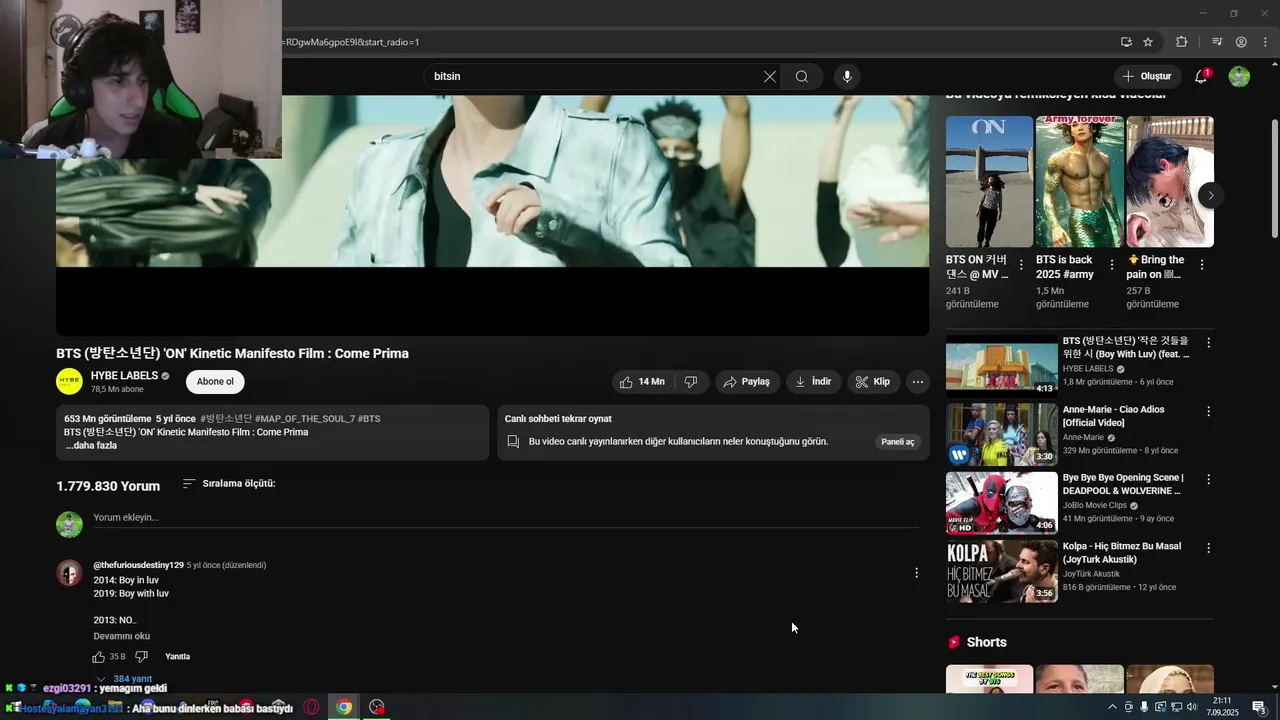Open more video actions ellipsis menu
The width and height of the screenshot is (1280, 720).
point(918,382)
